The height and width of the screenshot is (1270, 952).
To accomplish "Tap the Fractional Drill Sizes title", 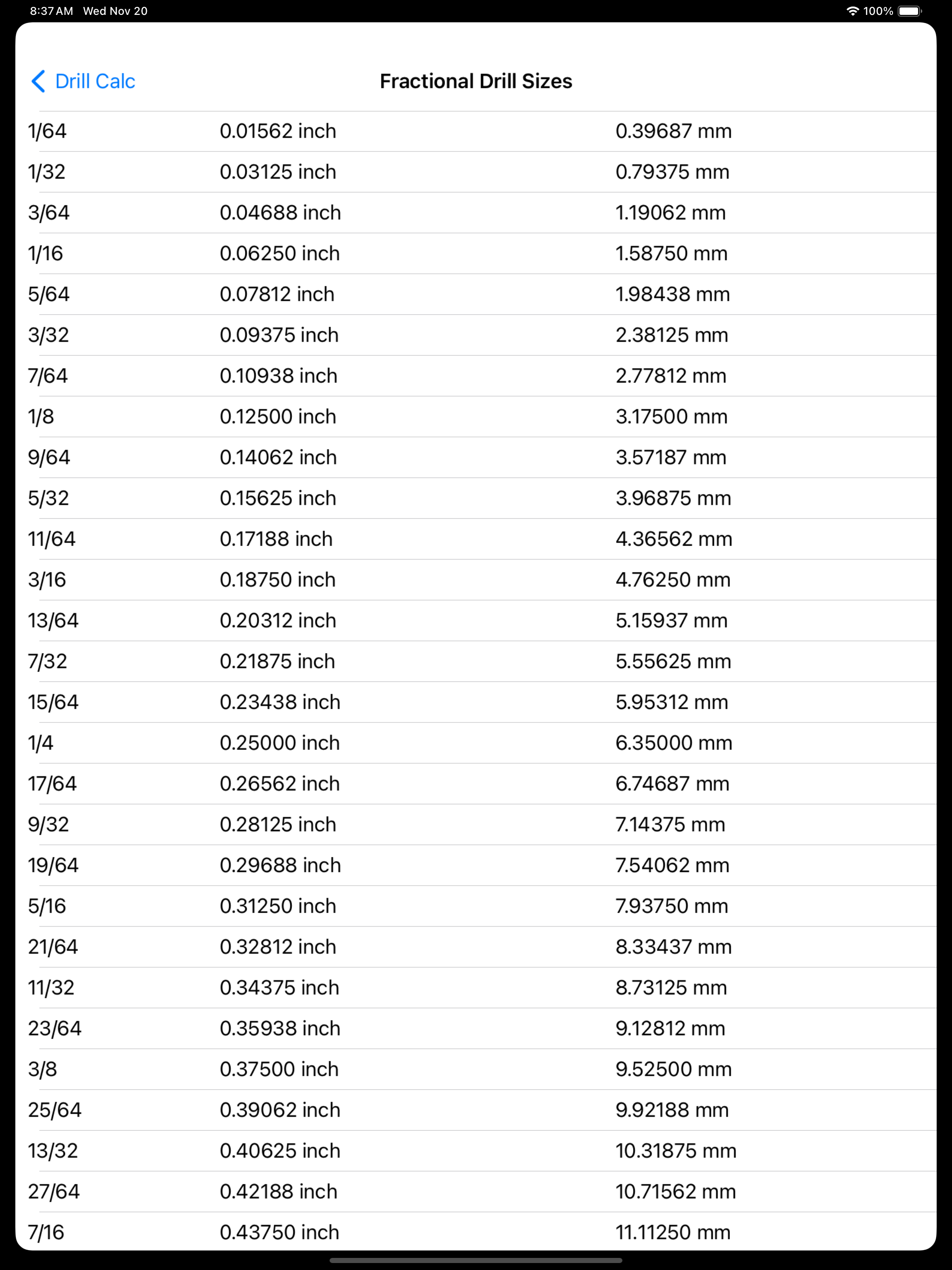I will click(476, 81).
